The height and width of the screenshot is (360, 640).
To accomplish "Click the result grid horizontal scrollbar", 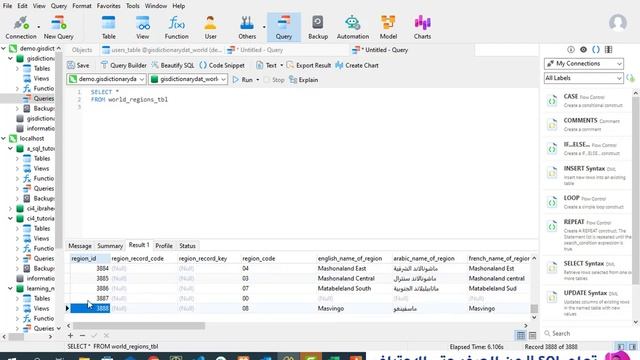I will click(x=139, y=326).
